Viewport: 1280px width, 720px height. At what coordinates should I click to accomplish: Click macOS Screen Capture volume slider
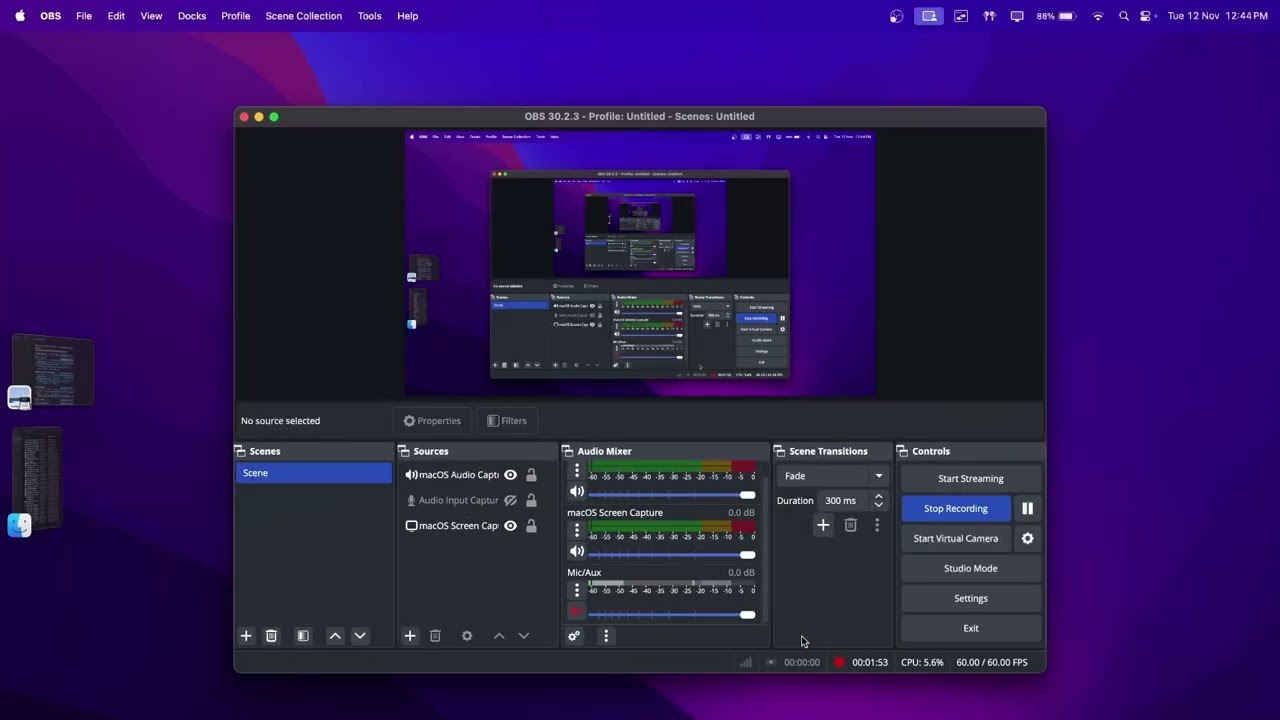(672, 555)
